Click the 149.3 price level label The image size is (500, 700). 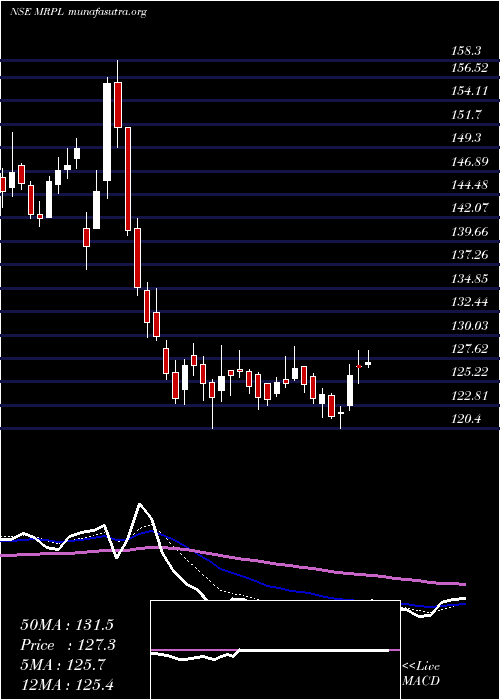click(467, 138)
